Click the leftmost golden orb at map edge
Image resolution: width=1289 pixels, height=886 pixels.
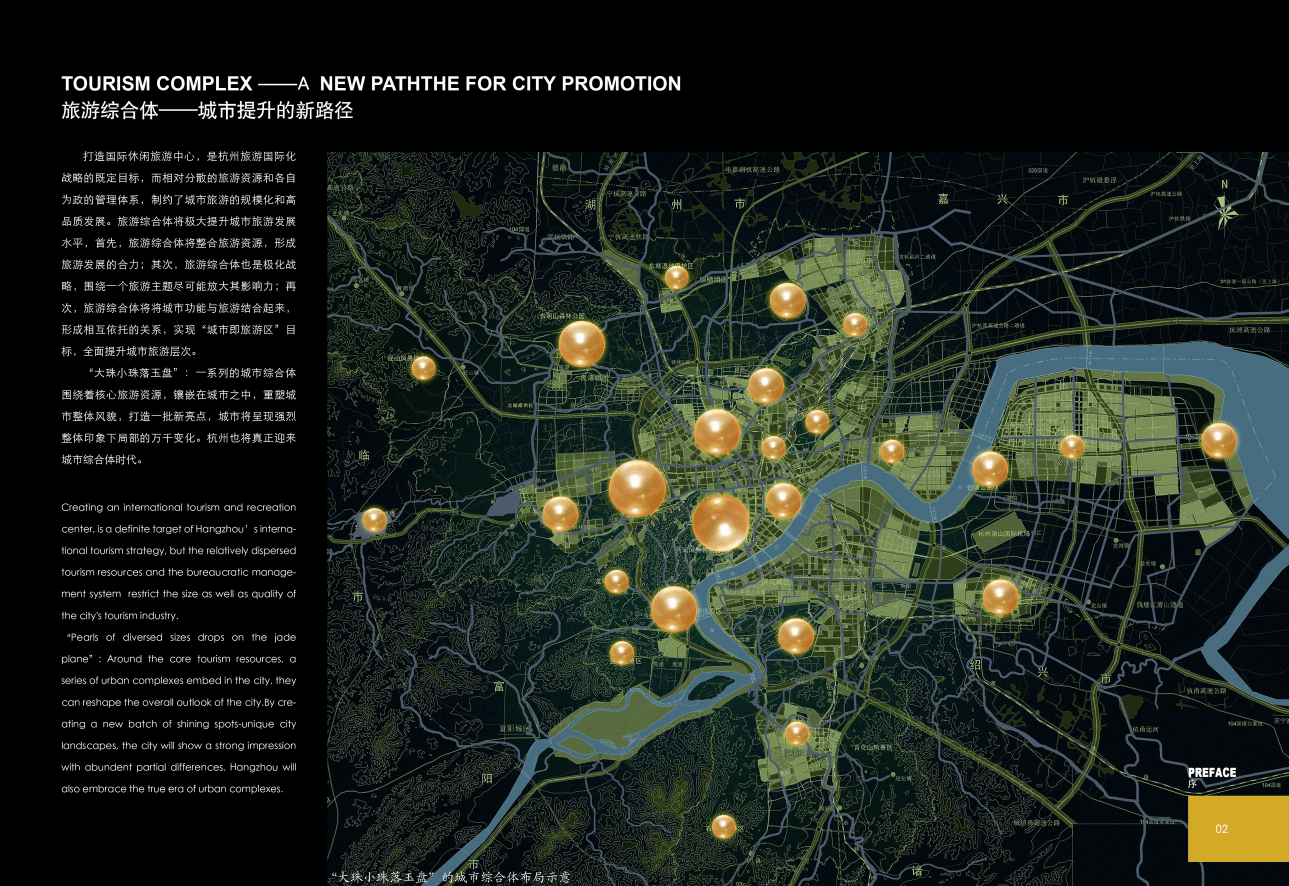(374, 520)
